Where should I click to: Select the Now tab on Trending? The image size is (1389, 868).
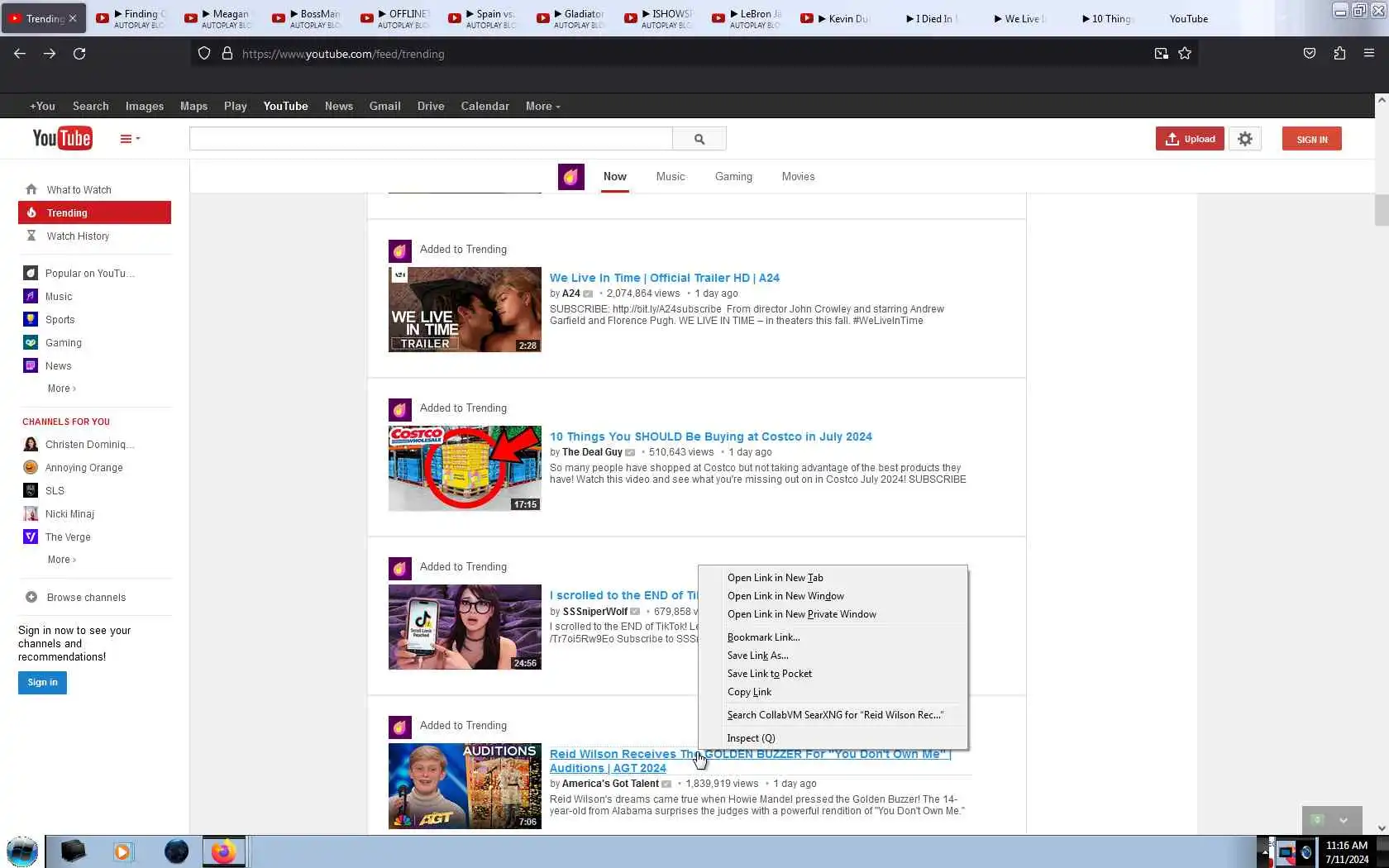(614, 177)
